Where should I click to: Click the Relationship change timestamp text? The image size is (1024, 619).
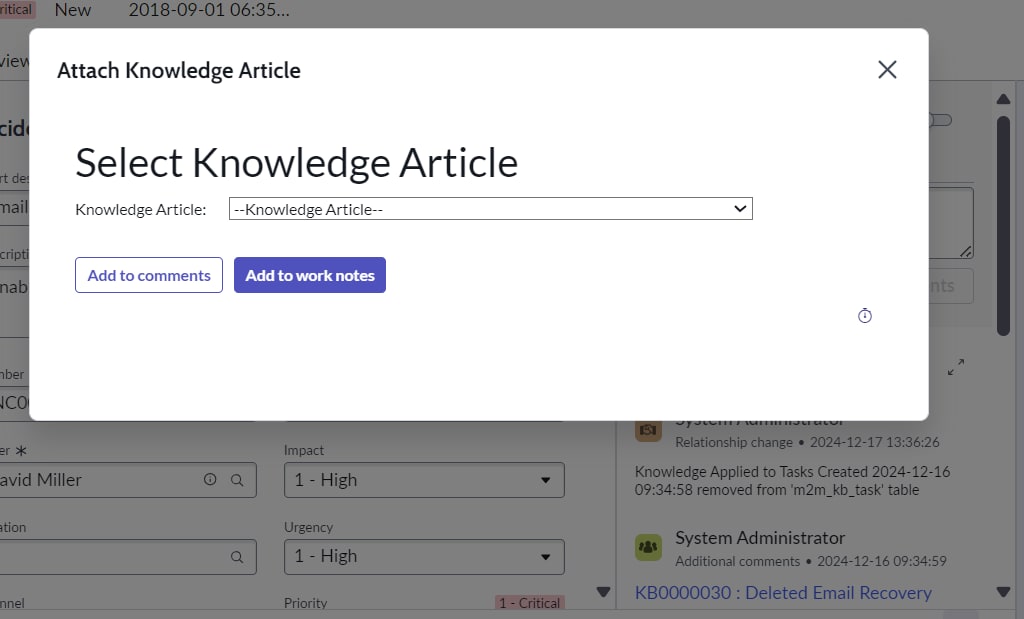[874, 442]
